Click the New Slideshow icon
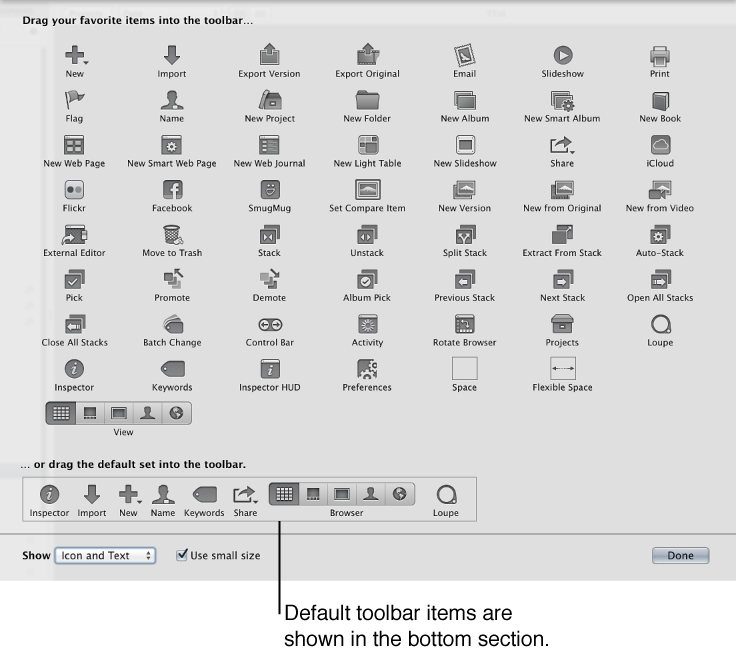This screenshot has height=658, width=736. coord(465,145)
